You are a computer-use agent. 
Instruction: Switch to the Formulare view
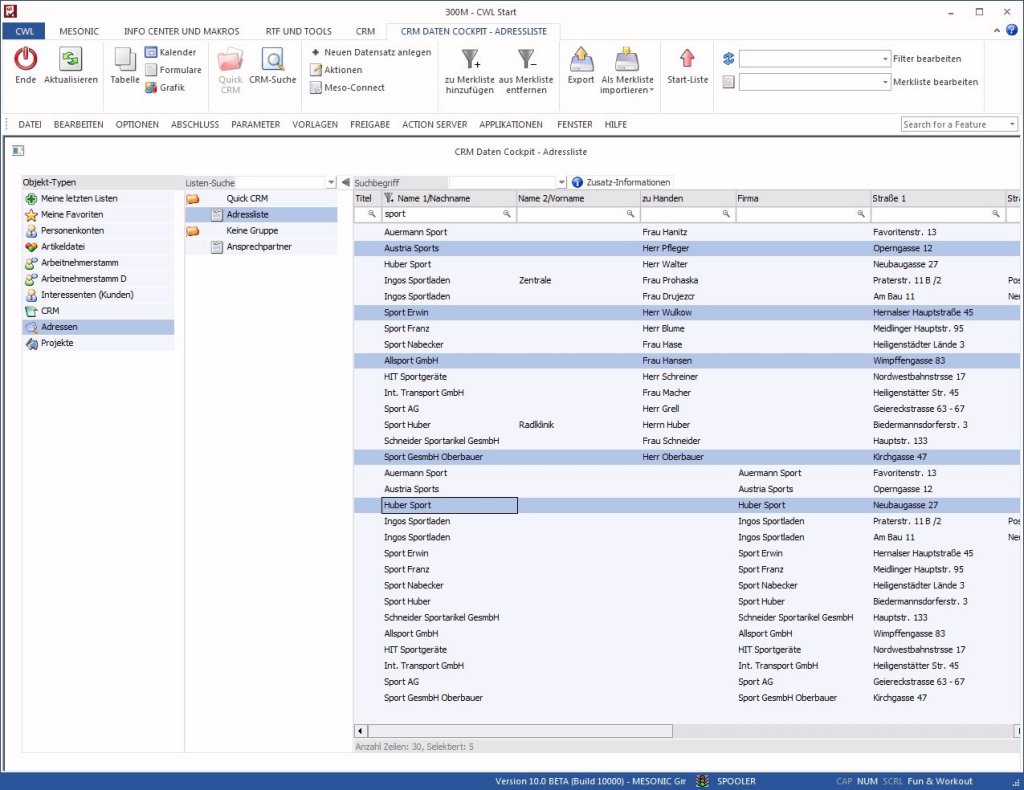tap(173, 70)
